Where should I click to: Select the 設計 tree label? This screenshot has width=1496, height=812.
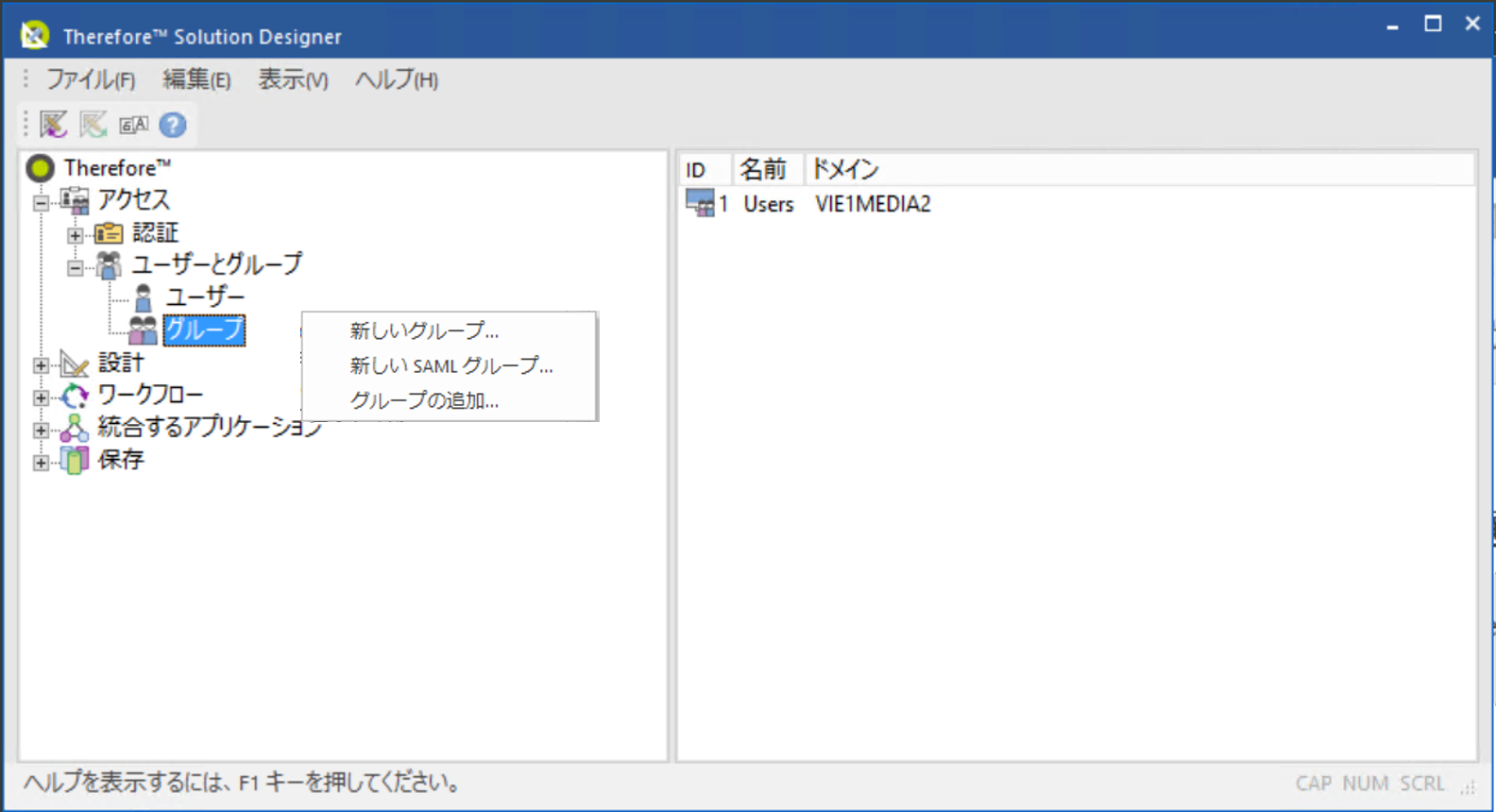point(121,363)
